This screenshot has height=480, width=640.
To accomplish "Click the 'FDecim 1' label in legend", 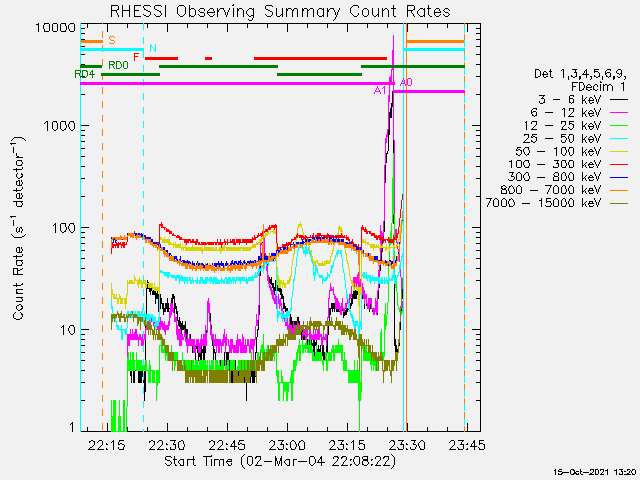I will point(598,87).
